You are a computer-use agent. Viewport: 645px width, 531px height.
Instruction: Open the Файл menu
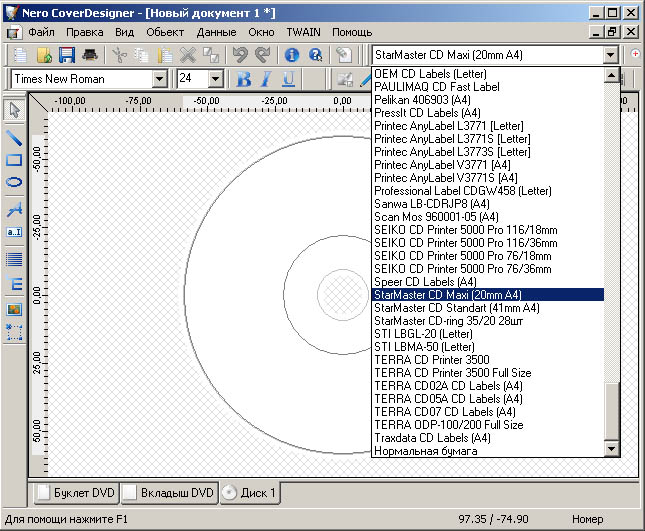(x=42, y=32)
